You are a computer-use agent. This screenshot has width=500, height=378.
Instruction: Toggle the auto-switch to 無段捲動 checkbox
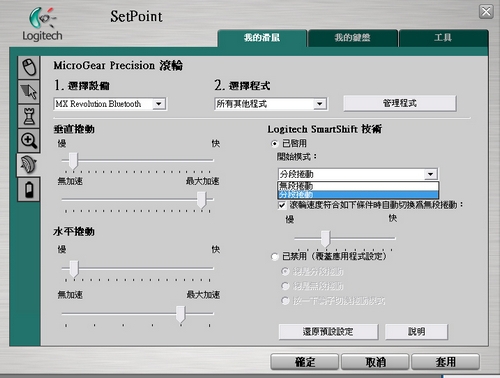282,205
